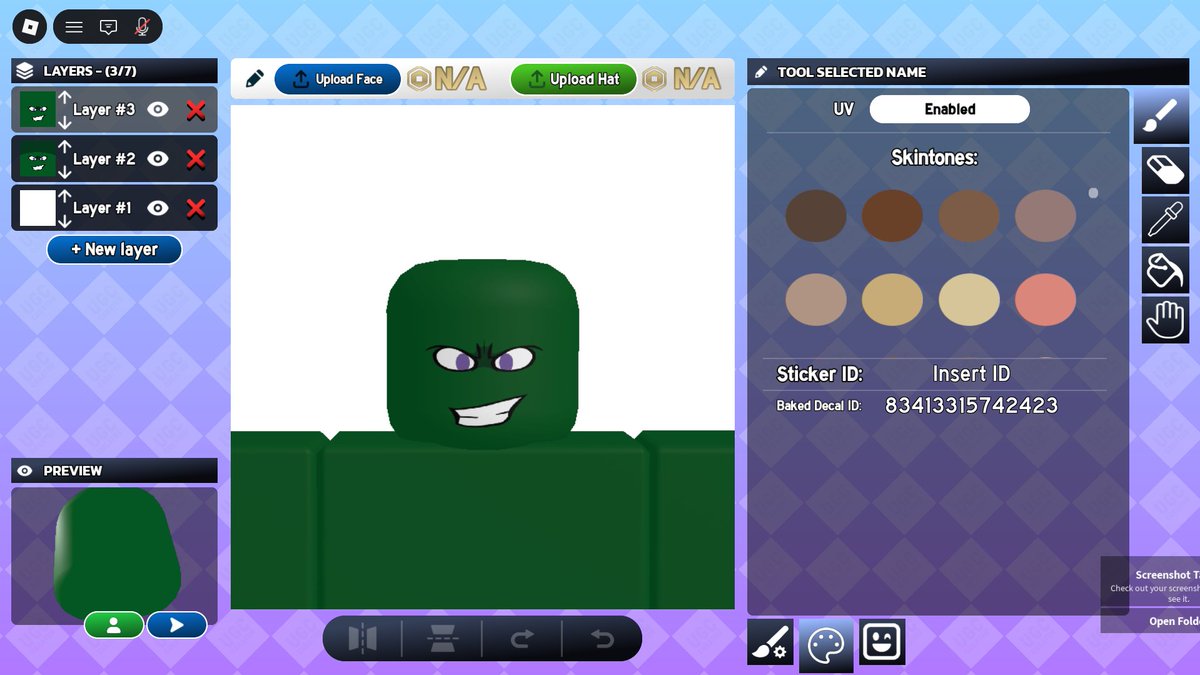Delete Layer #2 with red X
The height and width of the screenshot is (675, 1200).
pyautogui.click(x=196, y=159)
